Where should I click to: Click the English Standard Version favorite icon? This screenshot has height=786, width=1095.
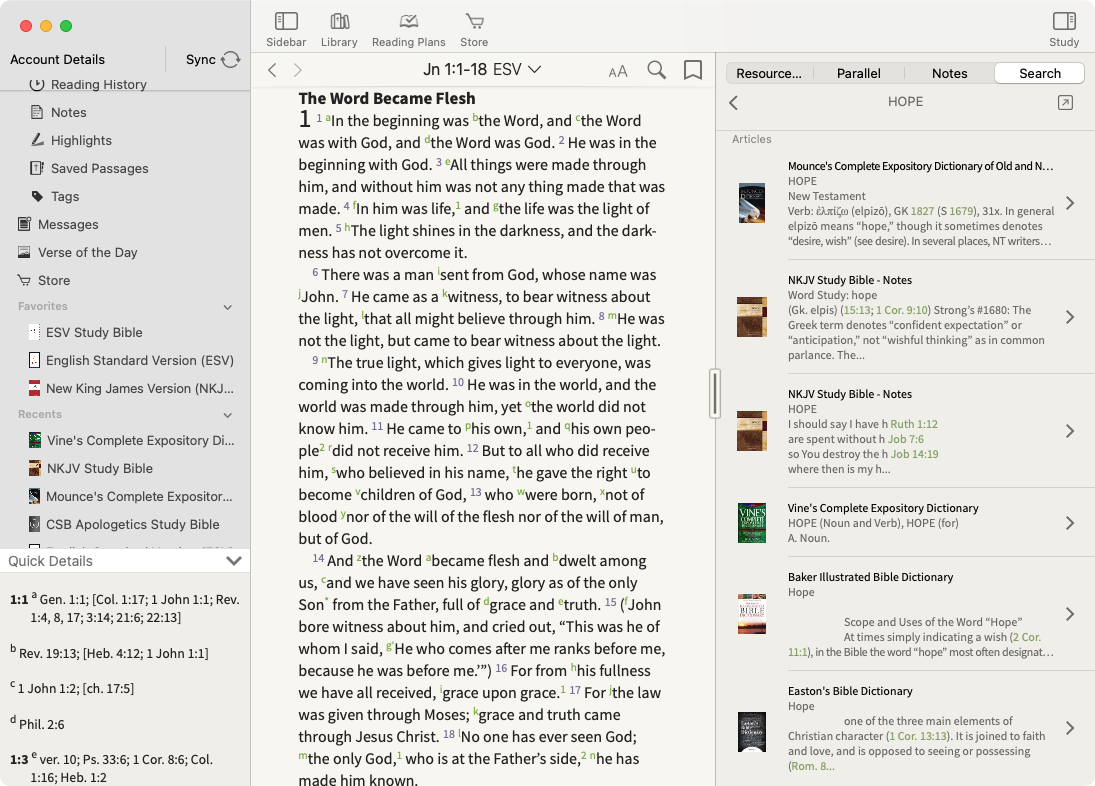pyautogui.click(x=34, y=360)
